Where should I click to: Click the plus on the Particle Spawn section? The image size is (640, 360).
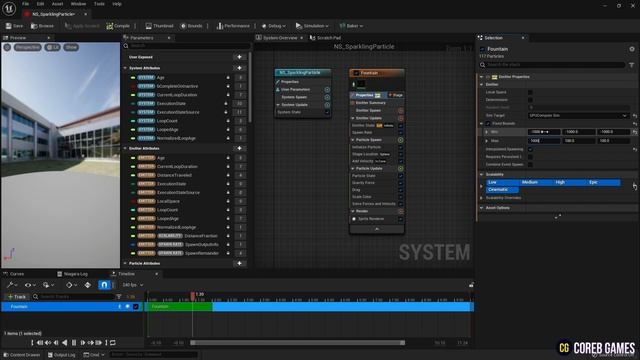coord(400,140)
